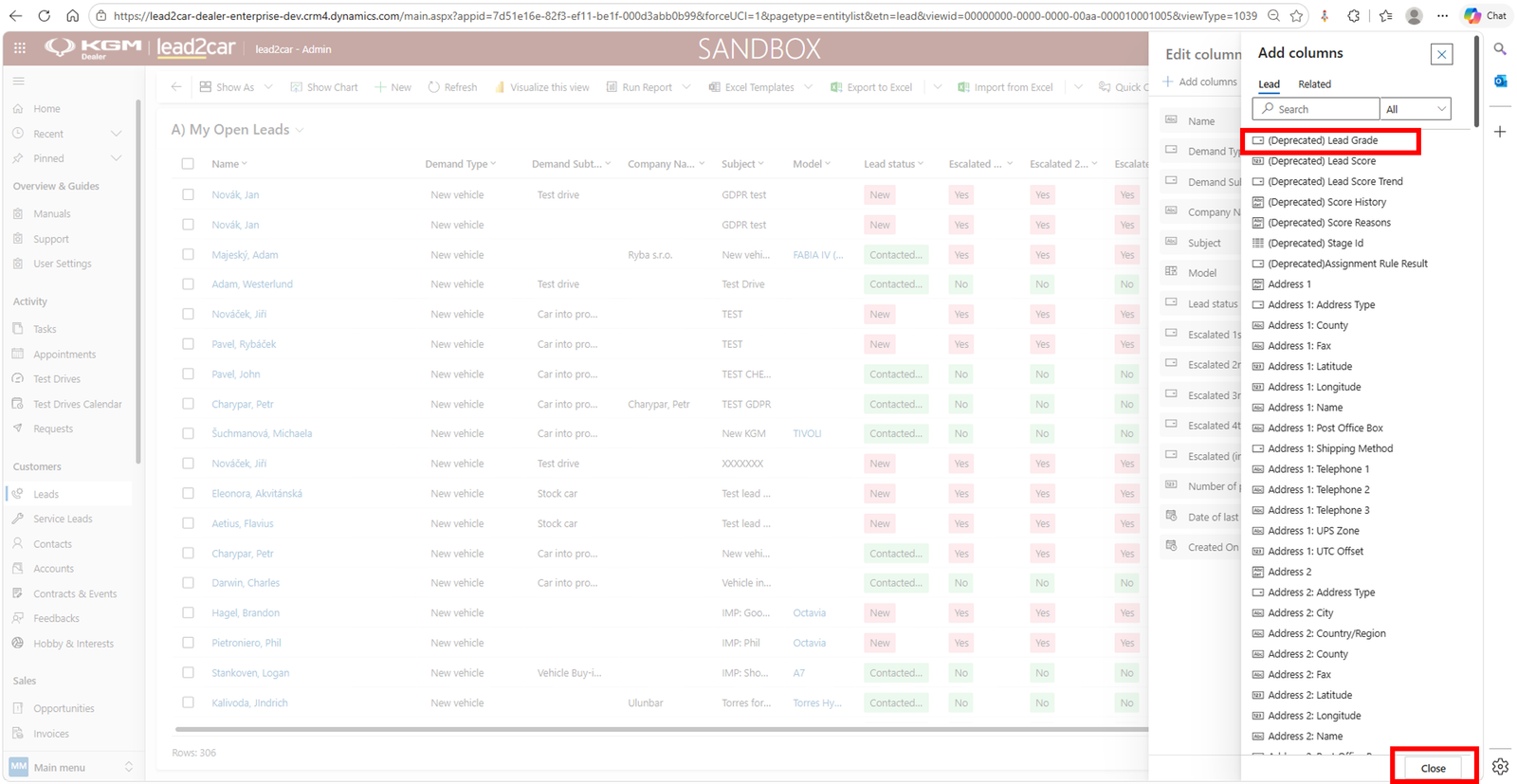This screenshot has height=784, width=1517.
Task: Open lead Pietroniero, Phil link
Action: click(x=246, y=643)
